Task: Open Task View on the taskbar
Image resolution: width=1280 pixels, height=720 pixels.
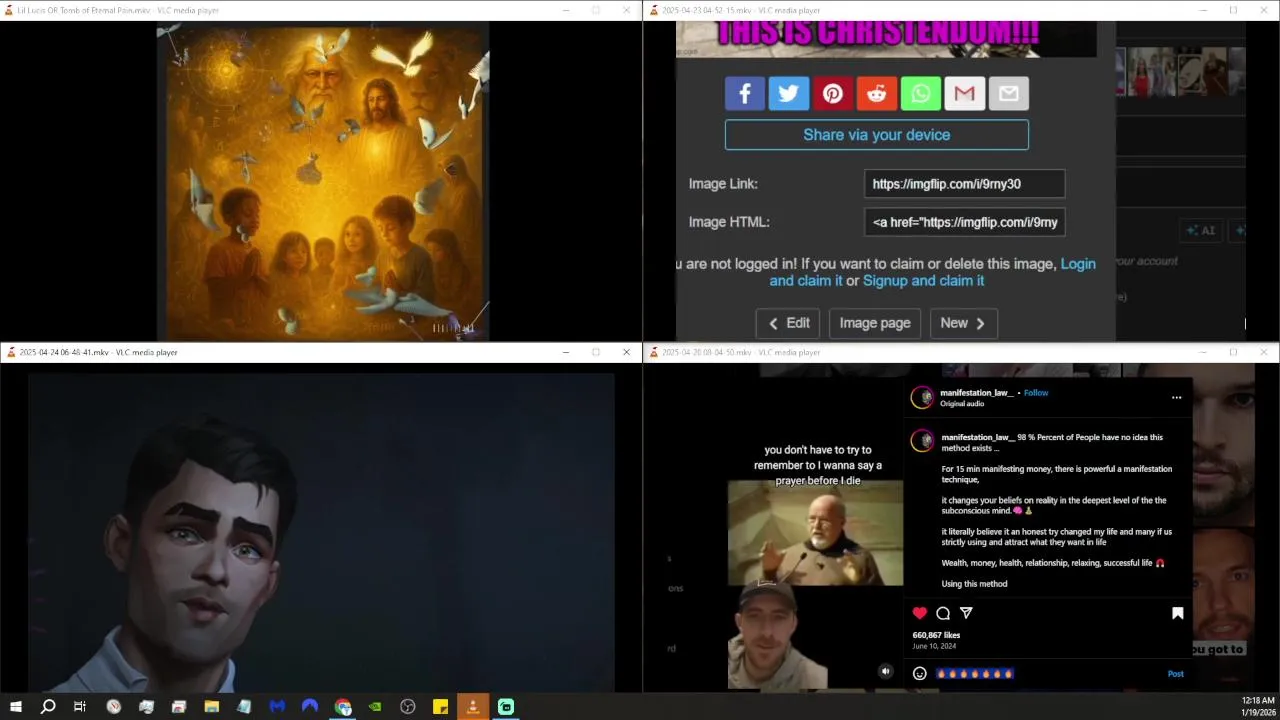Action: [80, 707]
